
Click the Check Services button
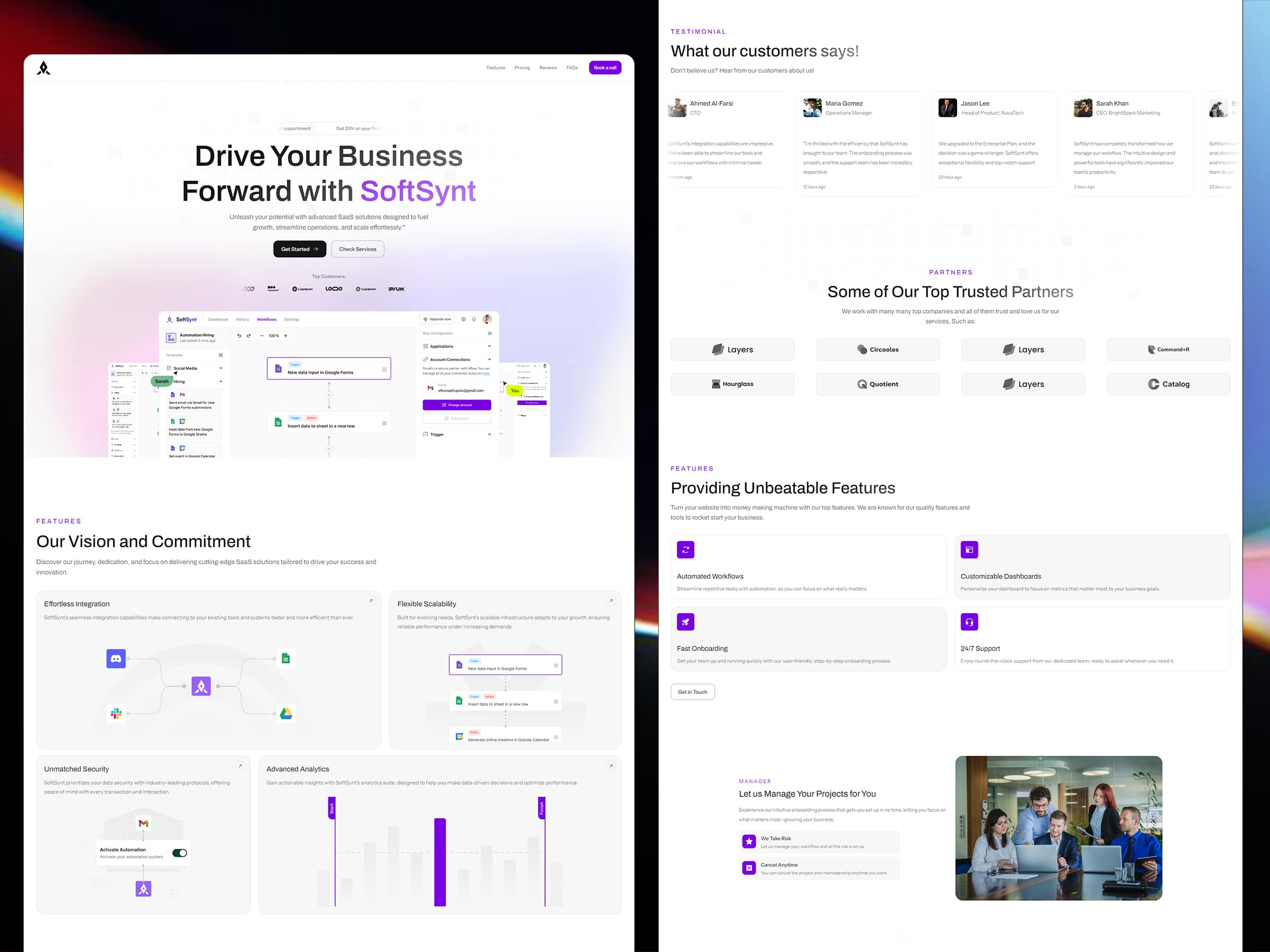[x=358, y=249]
